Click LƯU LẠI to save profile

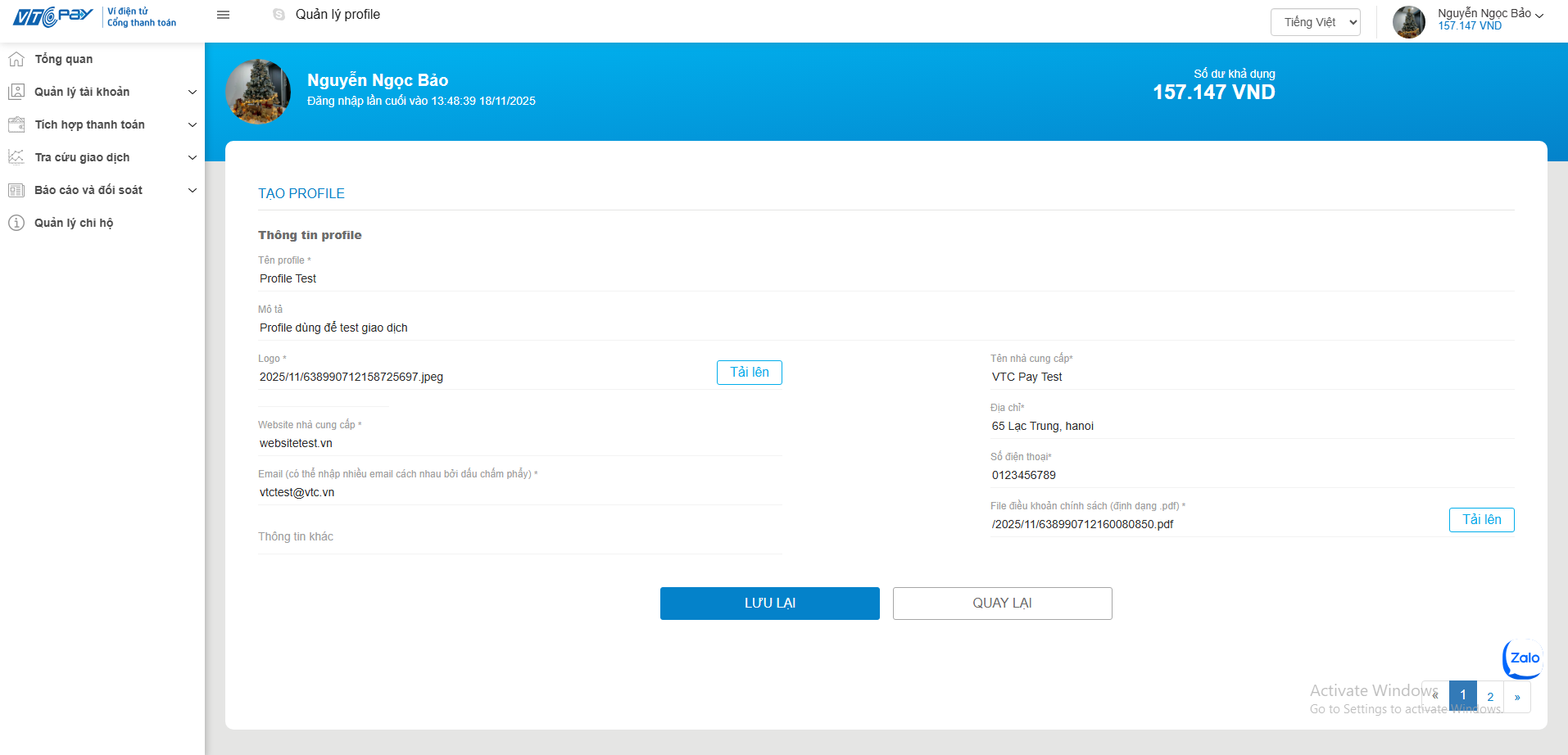(x=769, y=604)
